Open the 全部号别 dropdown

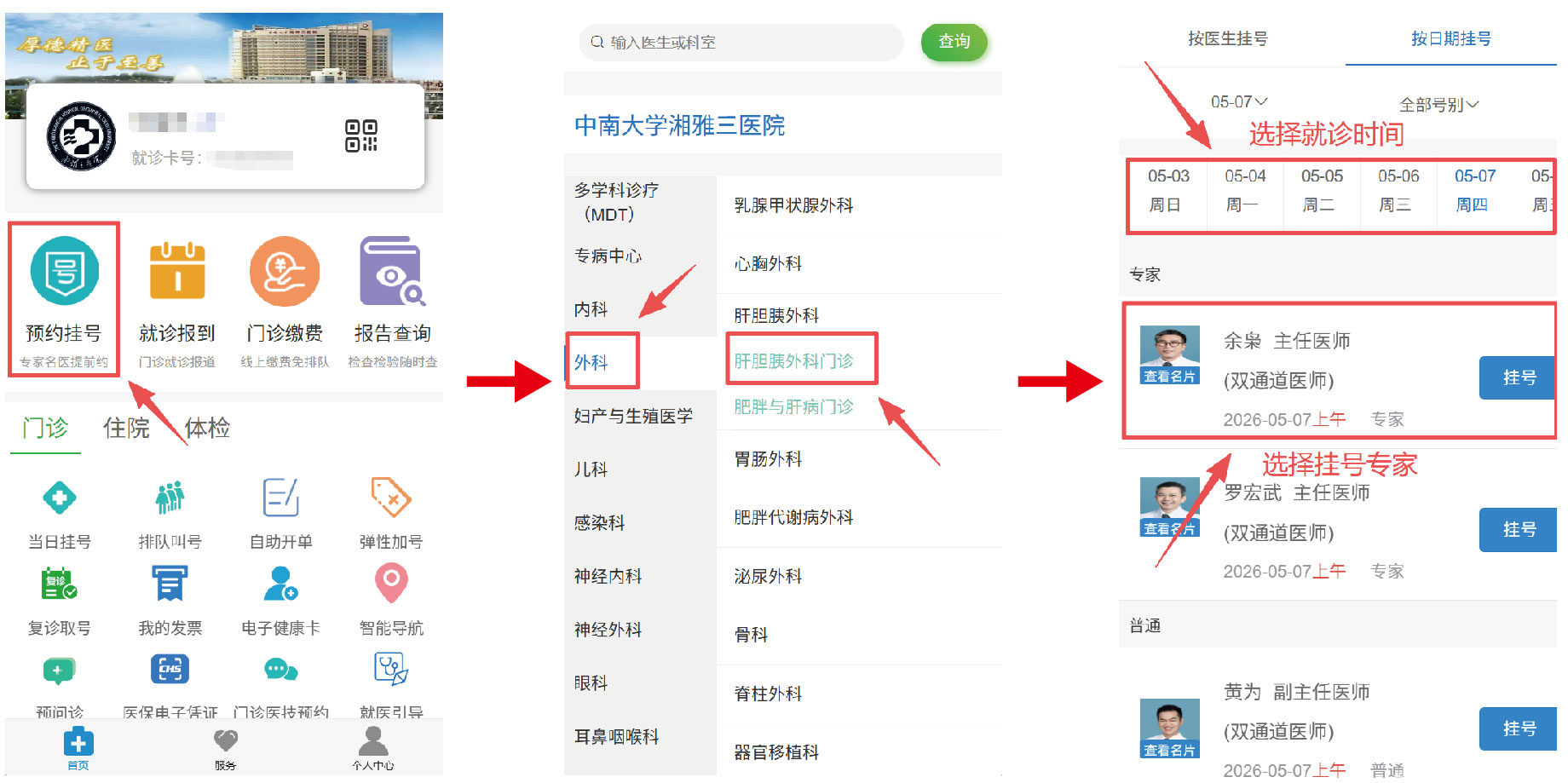point(1439,105)
